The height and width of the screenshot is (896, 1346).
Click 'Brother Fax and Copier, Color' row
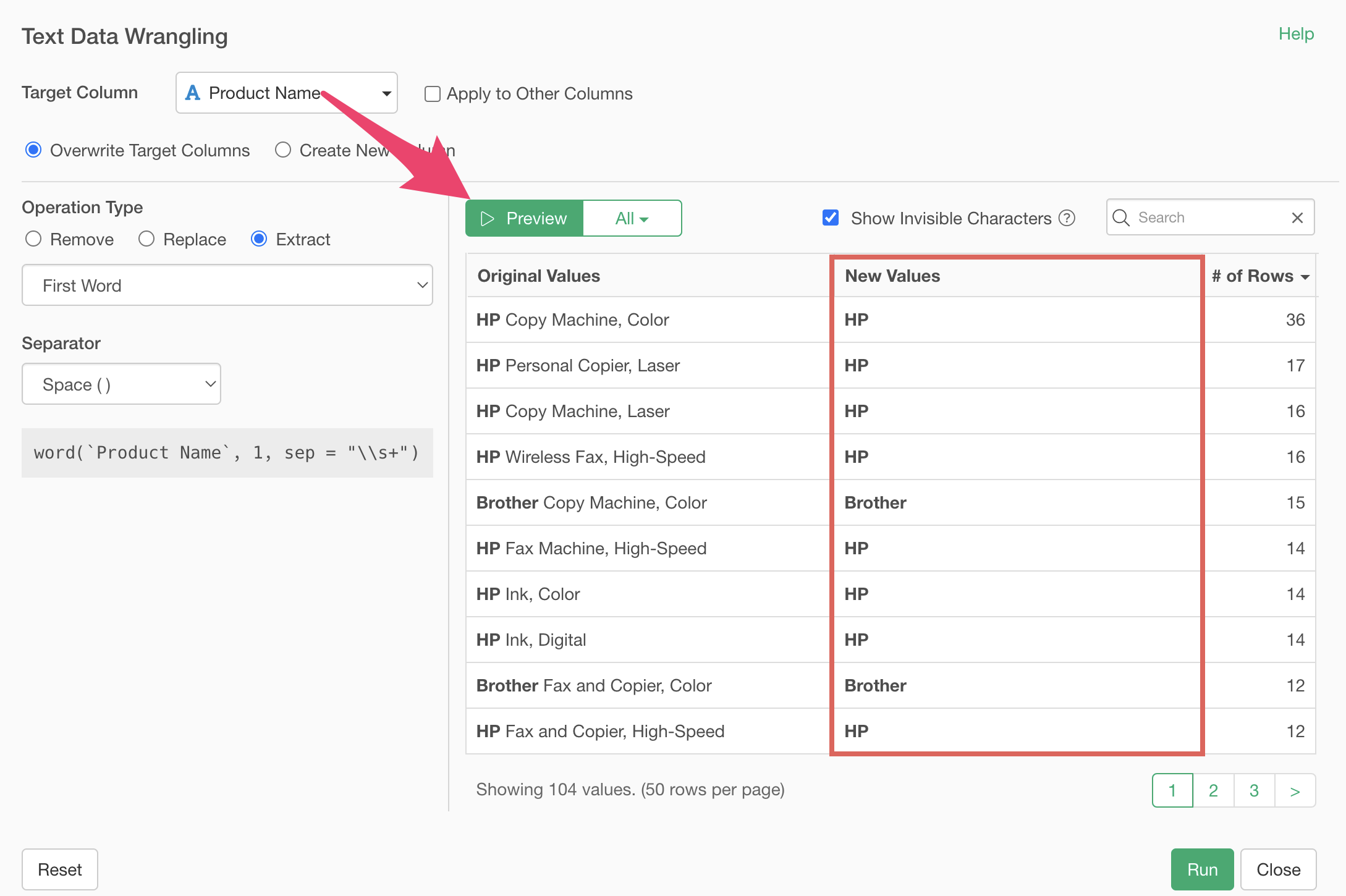pos(891,685)
